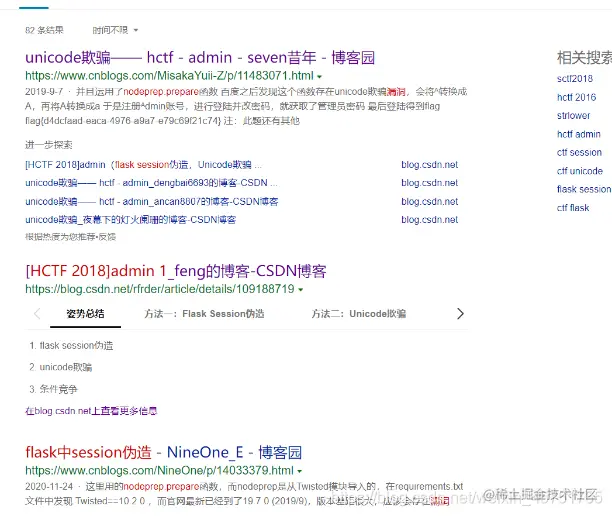Click the 反馈 feedback link

coord(108,237)
